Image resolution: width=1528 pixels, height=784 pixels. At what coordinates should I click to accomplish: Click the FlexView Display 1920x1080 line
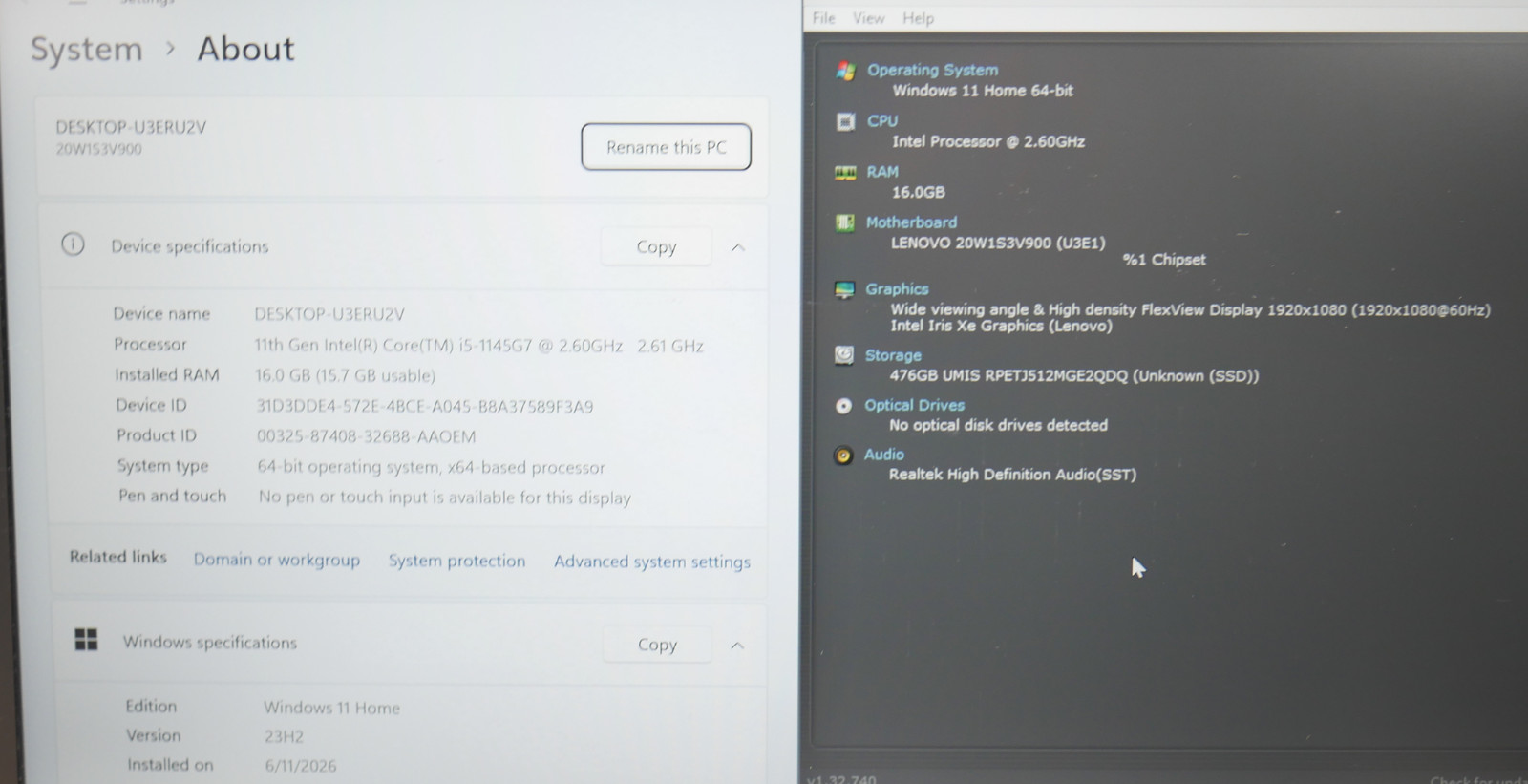point(1190,309)
